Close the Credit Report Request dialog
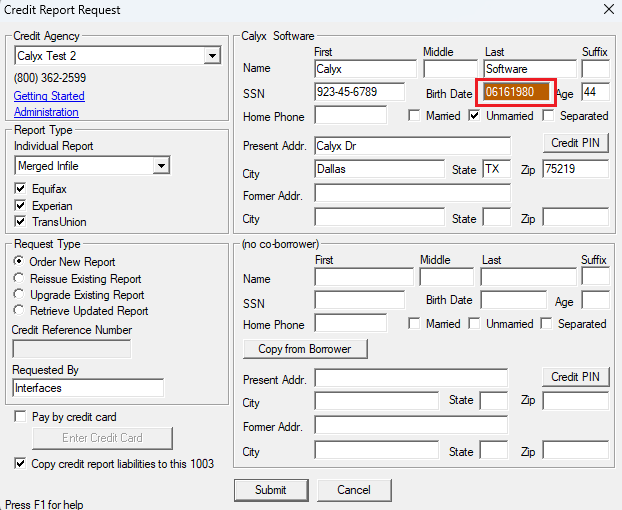This screenshot has height=510, width=622. click(609, 9)
